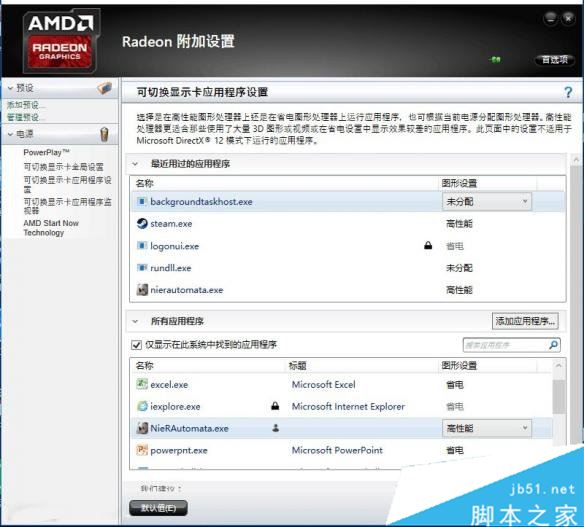The width and height of the screenshot is (584, 527).
Task: Click the Microsoft PowerPoint title cell
Action: 337,451
